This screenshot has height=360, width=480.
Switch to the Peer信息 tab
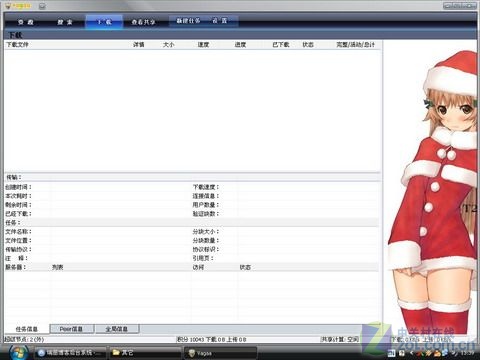point(71,329)
